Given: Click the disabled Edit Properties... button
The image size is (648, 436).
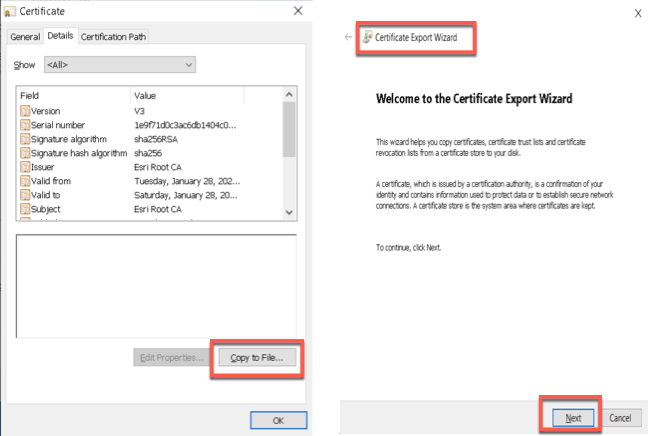Looking at the screenshot, I should pyautogui.click(x=172, y=357).
